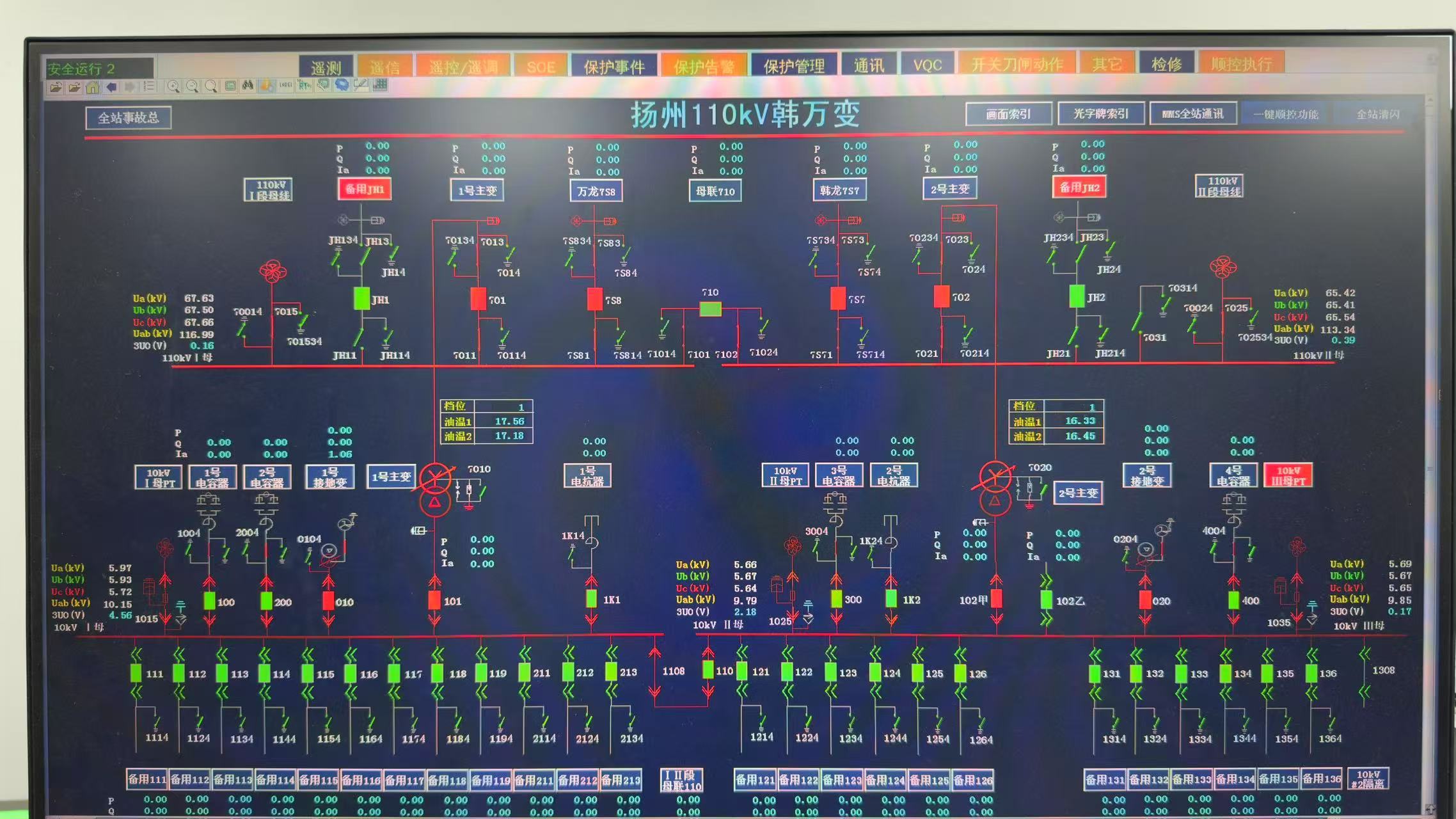The image size is (1456, 819).
Task: Click the MMS全站通讯 button
Action: tap(1192, 113)
